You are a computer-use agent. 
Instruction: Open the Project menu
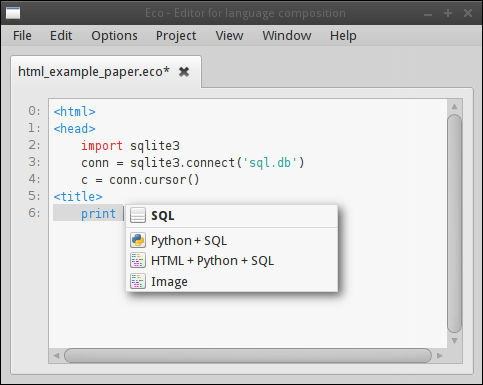pos(176,36)
